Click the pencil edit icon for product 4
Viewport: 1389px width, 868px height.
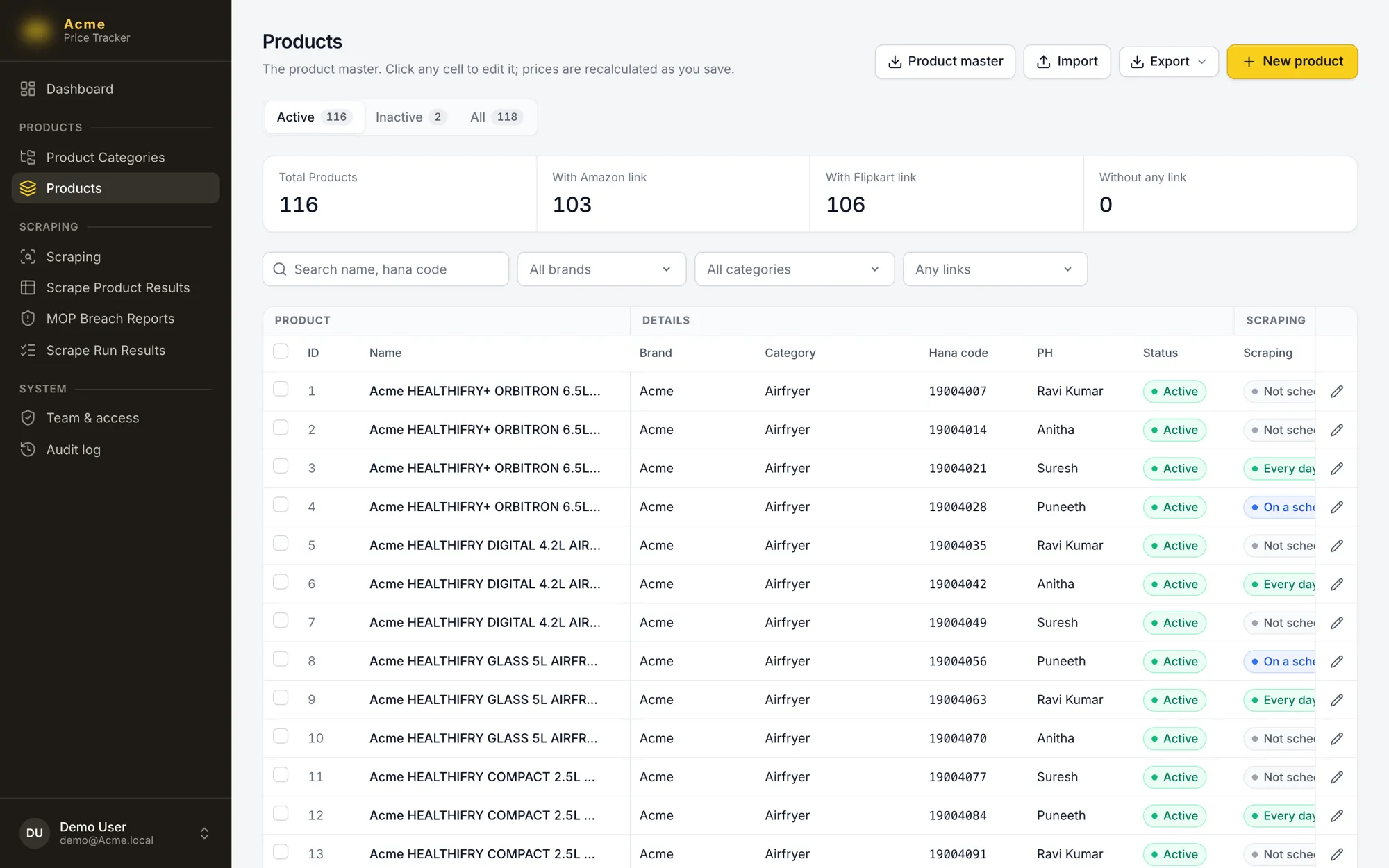click(x=1337, y=508)
